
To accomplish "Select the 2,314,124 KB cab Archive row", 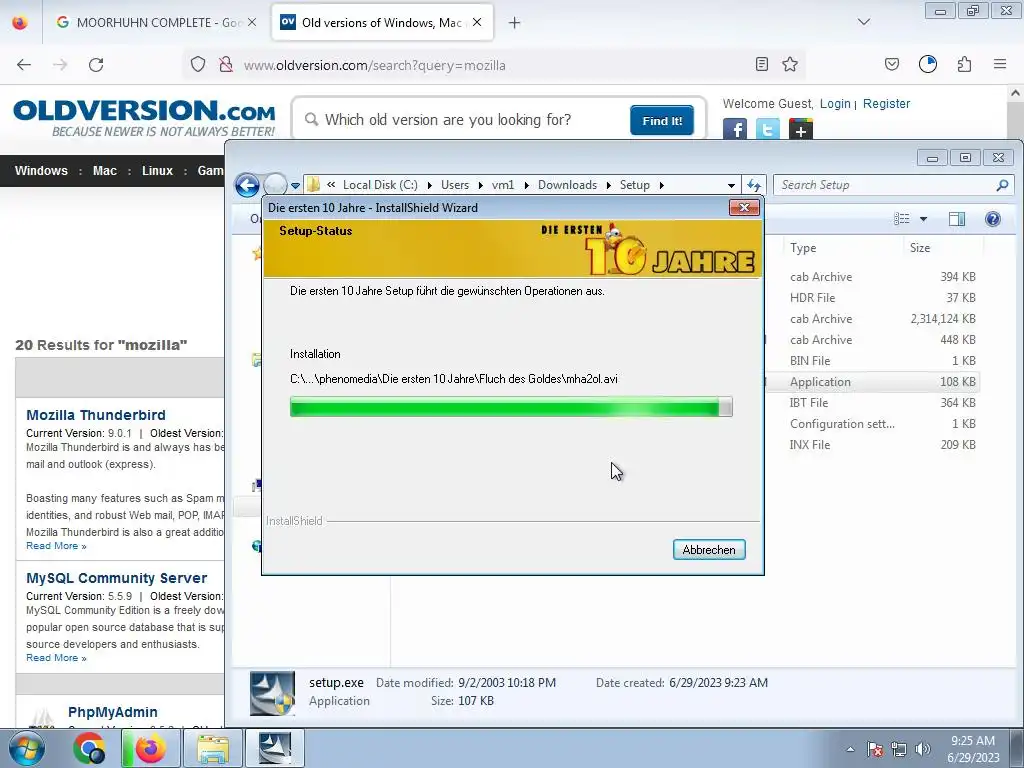I will click(872, 319).
